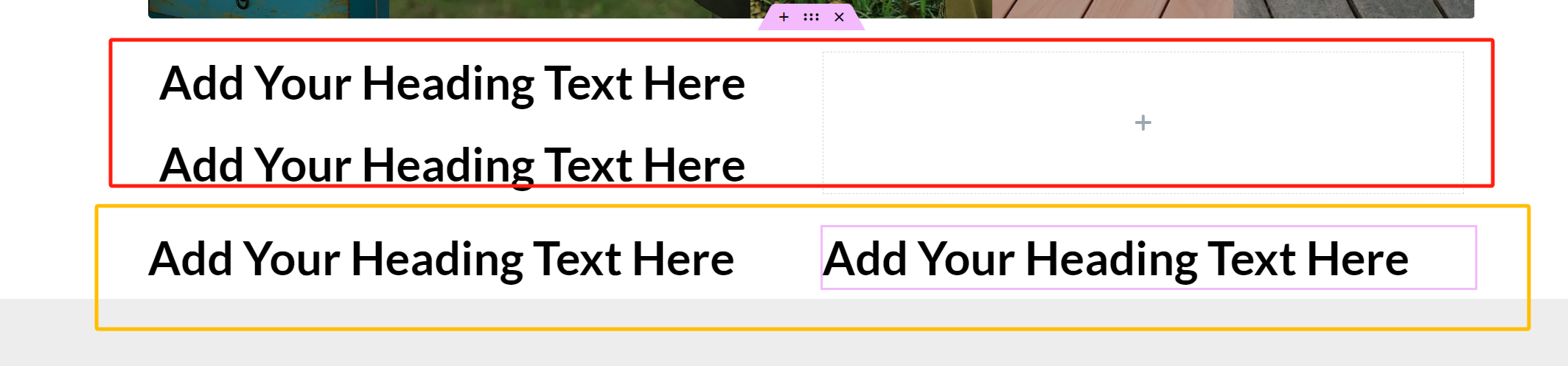Select the second heading crossing the red border
The height and width of the screenshot is (366, 1568).
pos(452,165)
